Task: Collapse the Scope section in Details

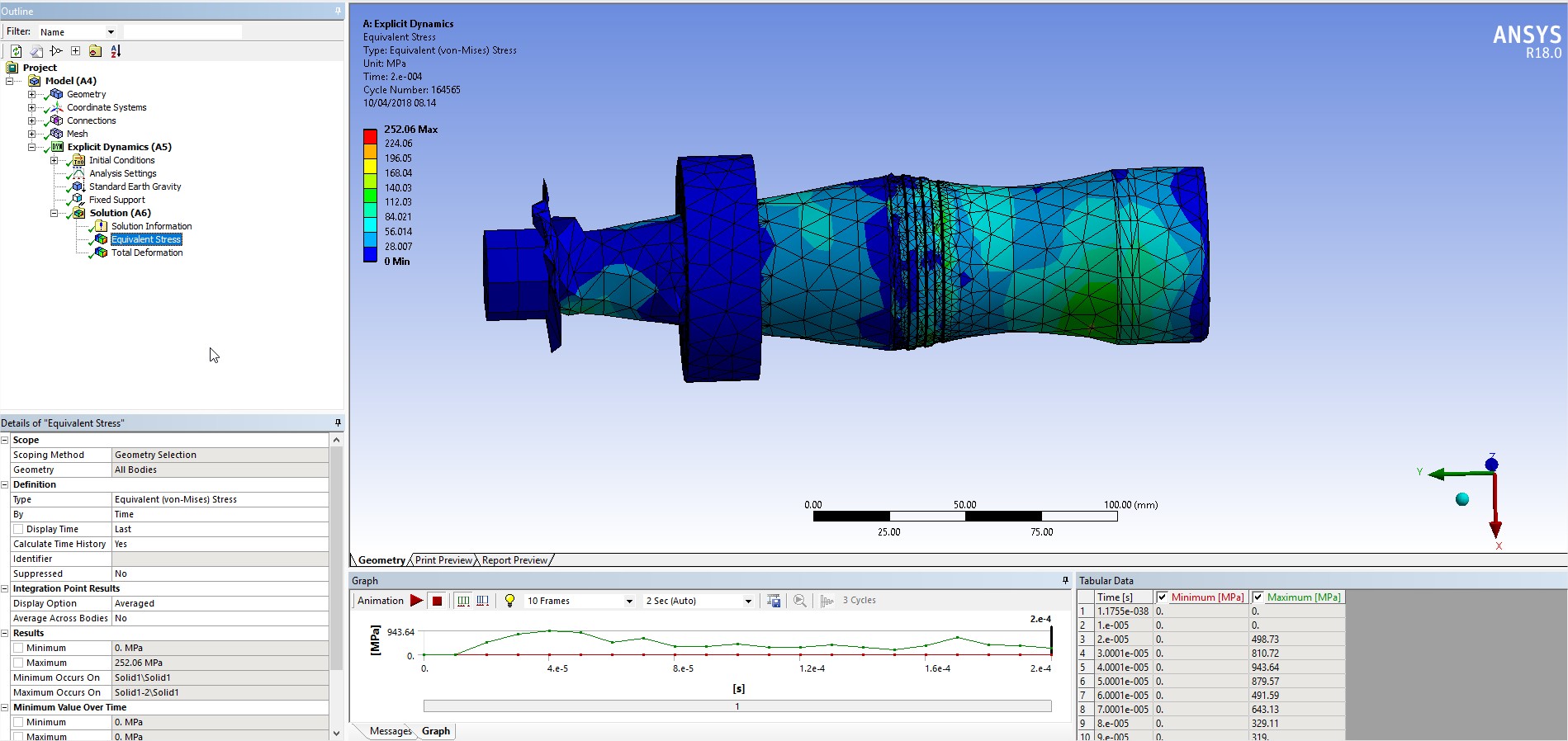Action: pyautogui.click(x=5, y=440)
